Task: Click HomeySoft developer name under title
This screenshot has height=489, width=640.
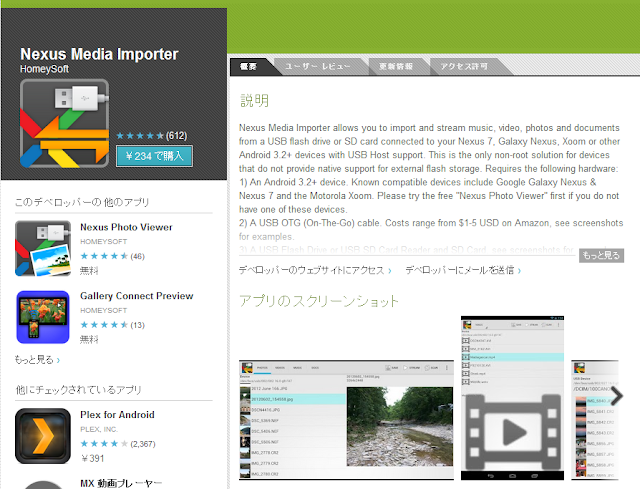Action: coord(44,69)
